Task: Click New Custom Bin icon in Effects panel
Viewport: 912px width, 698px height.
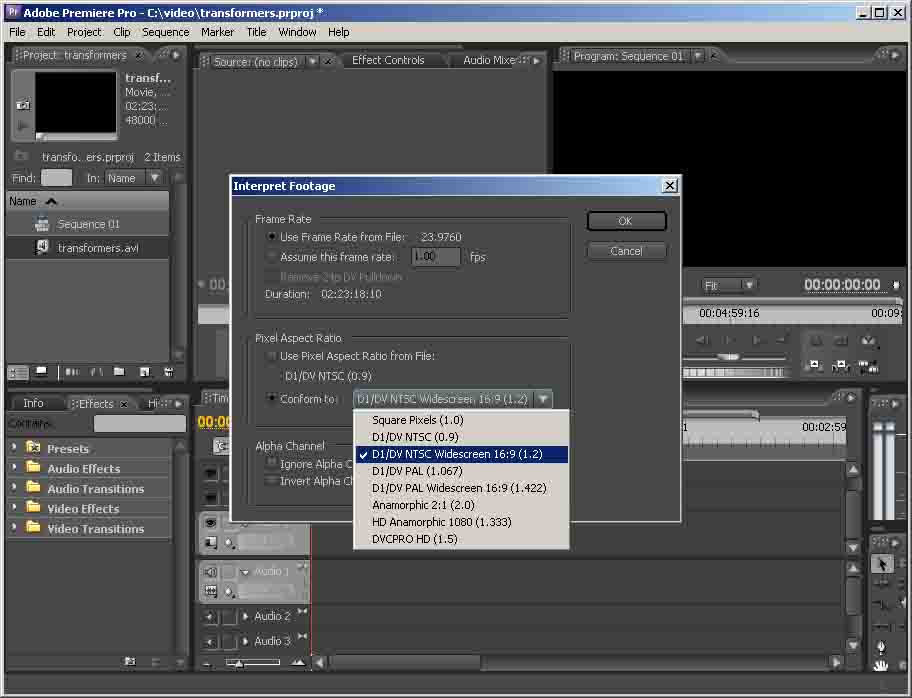Action: pos(130,661)
